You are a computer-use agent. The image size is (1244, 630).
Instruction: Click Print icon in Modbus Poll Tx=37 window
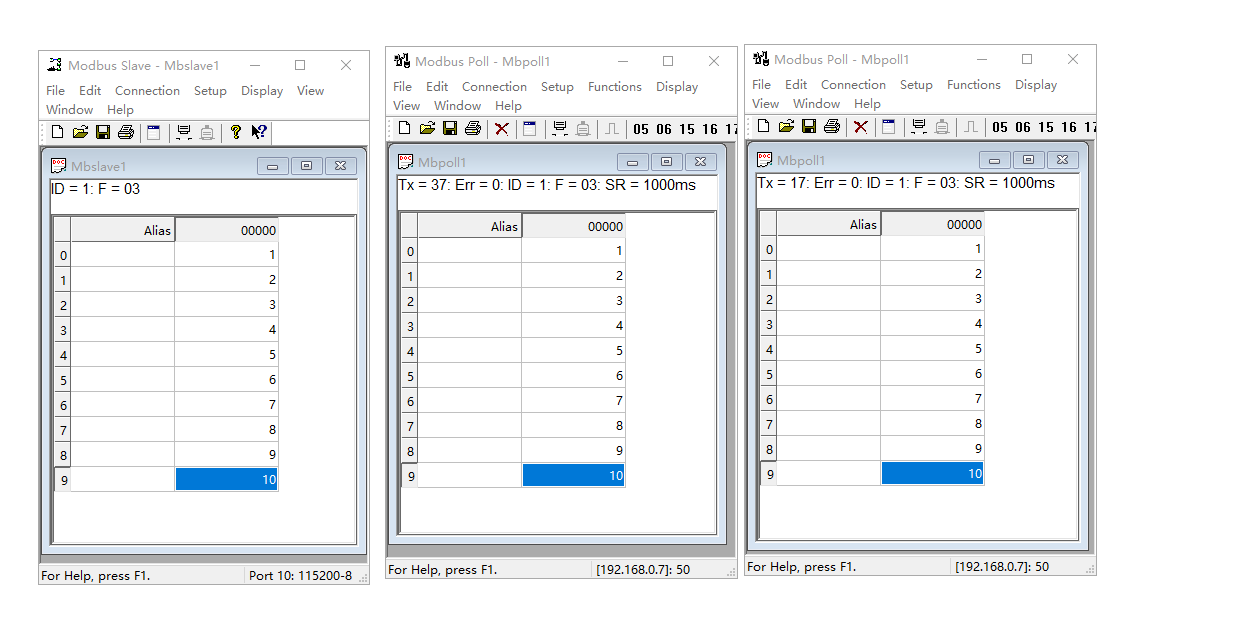tap(473, 128)
